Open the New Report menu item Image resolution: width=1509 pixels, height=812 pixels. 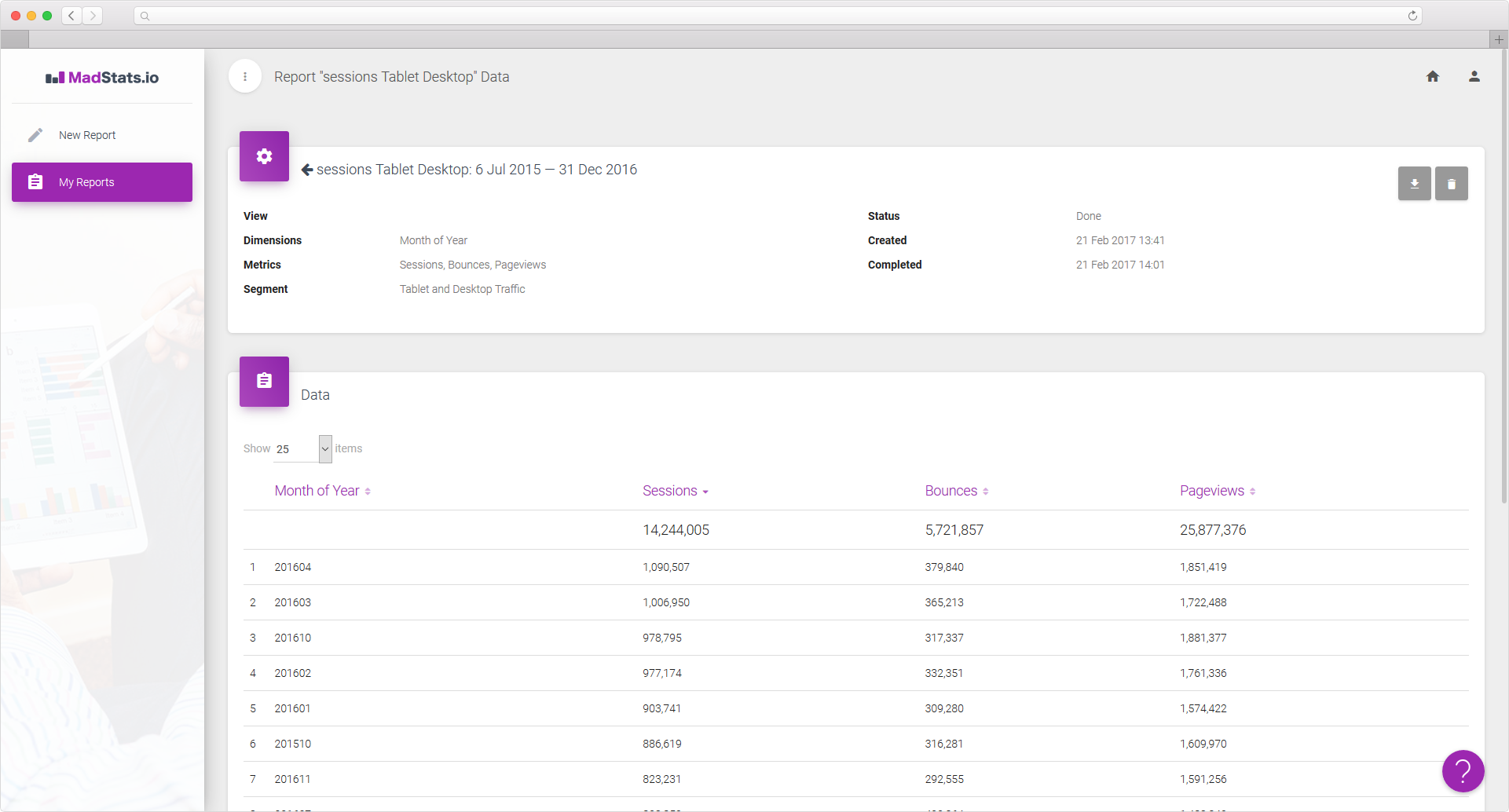(x=87, y=135)
